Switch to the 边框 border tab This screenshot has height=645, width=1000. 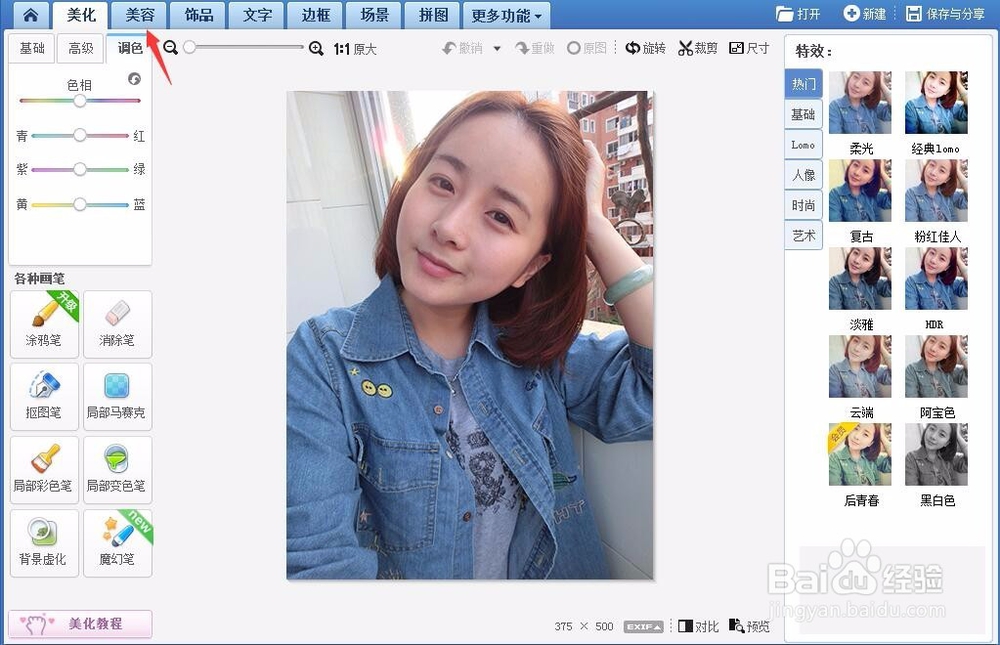(316, 15)
